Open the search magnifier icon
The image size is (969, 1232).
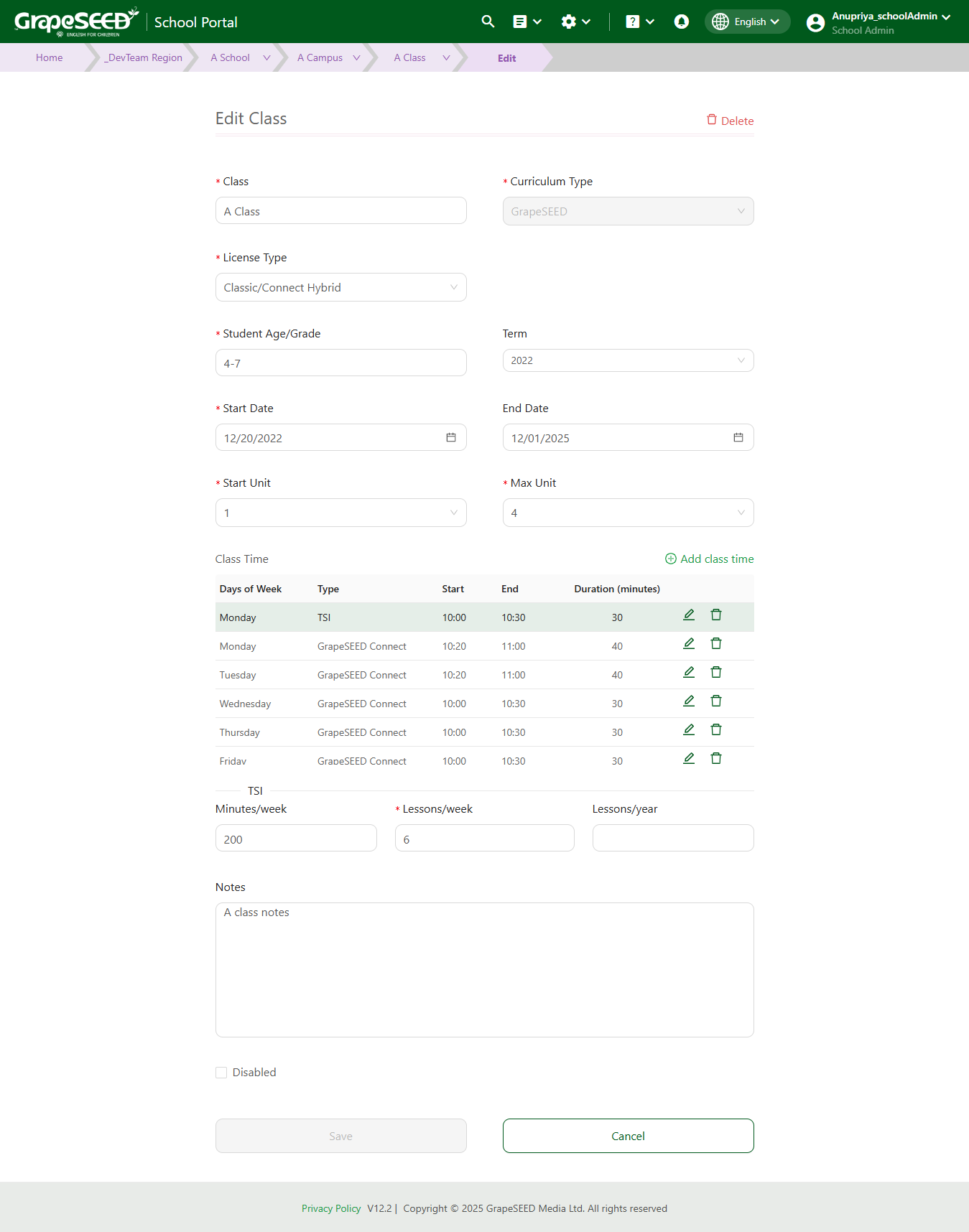click(488, 22)
